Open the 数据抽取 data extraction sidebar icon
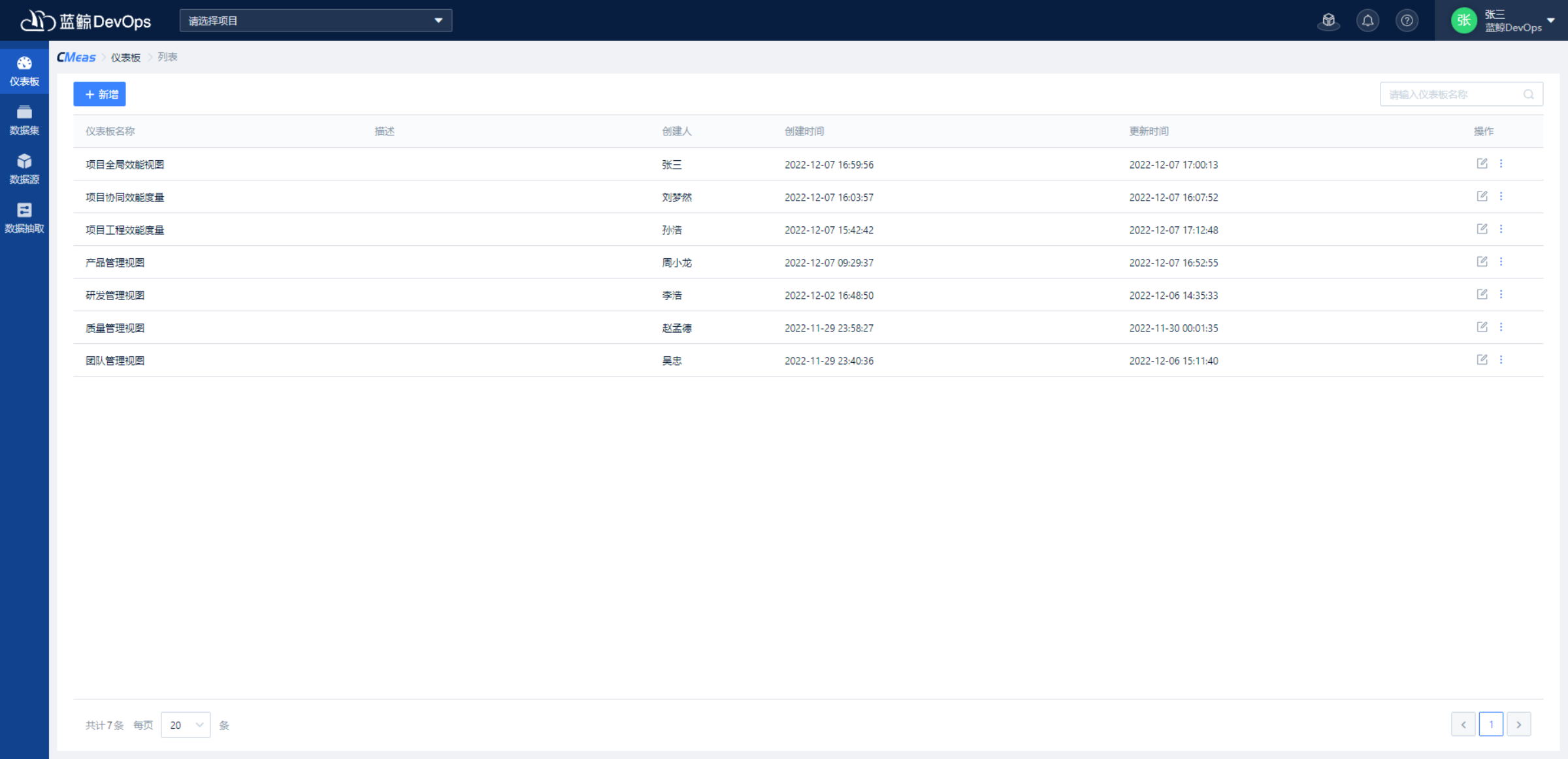Image resolution: width=1568 pixels, height=759 pixels. point(24,218)
